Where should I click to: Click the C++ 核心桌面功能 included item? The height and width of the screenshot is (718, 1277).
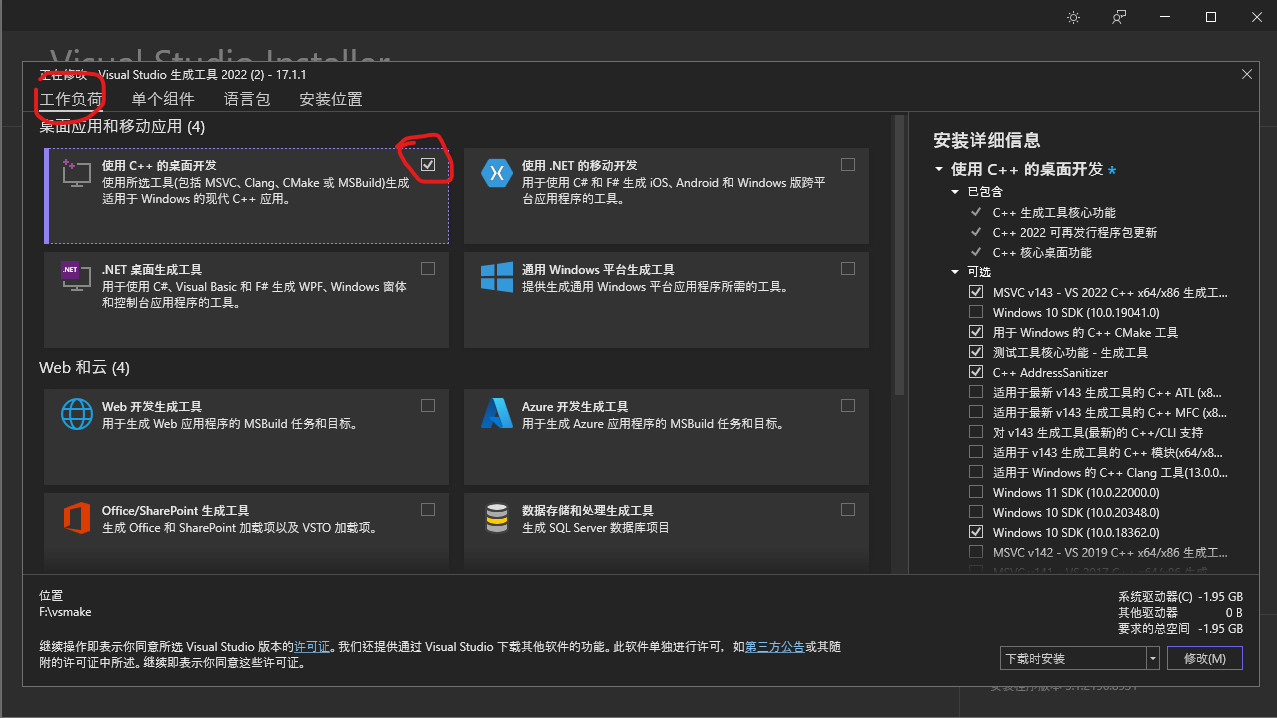tap(1042, 252)
